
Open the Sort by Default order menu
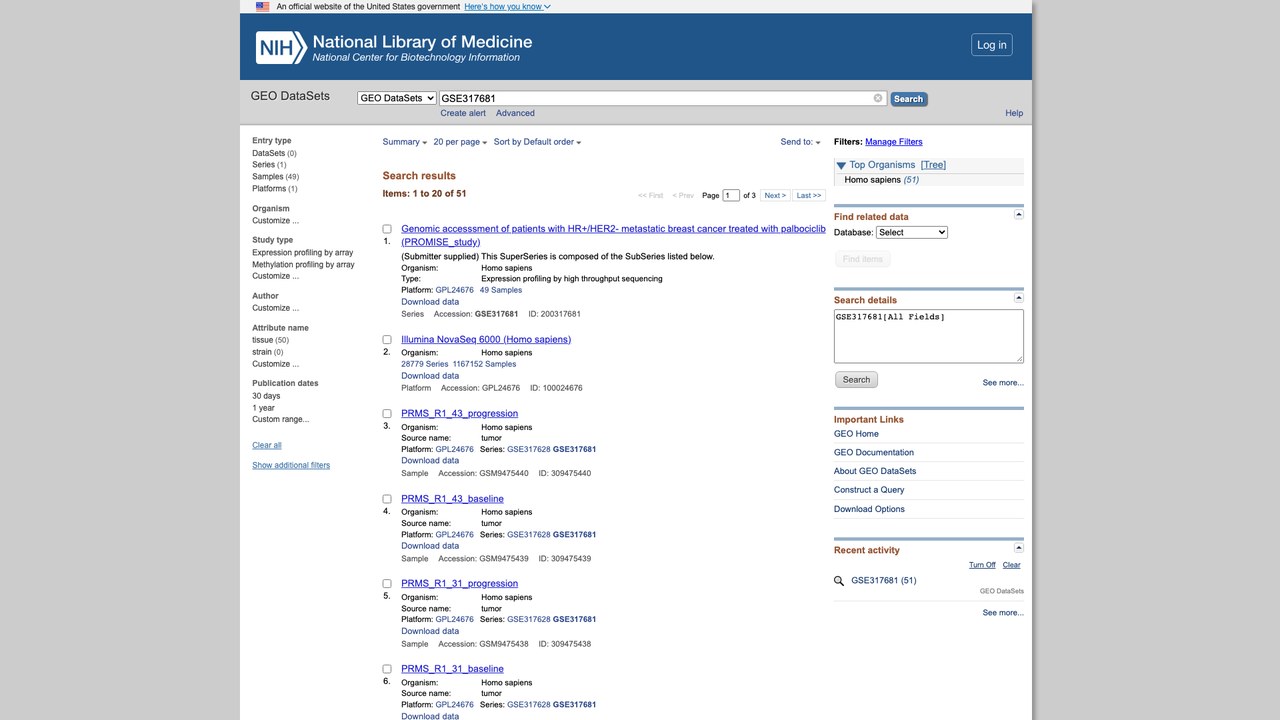pos(537,142)
